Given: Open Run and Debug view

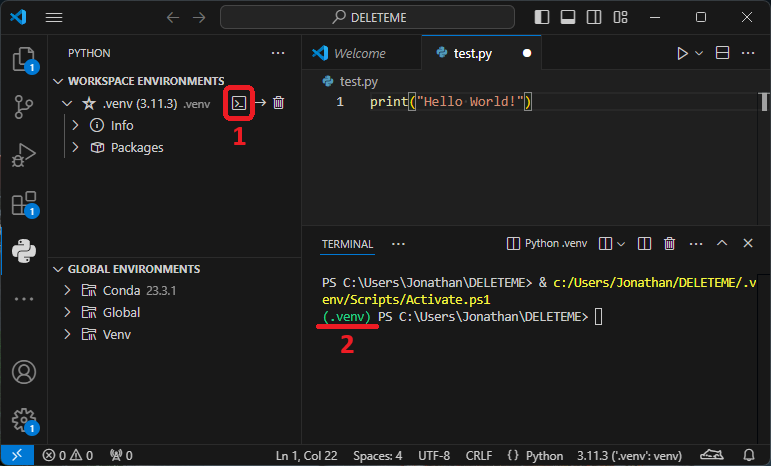Looking at the screenshot, I should point(22,155).
